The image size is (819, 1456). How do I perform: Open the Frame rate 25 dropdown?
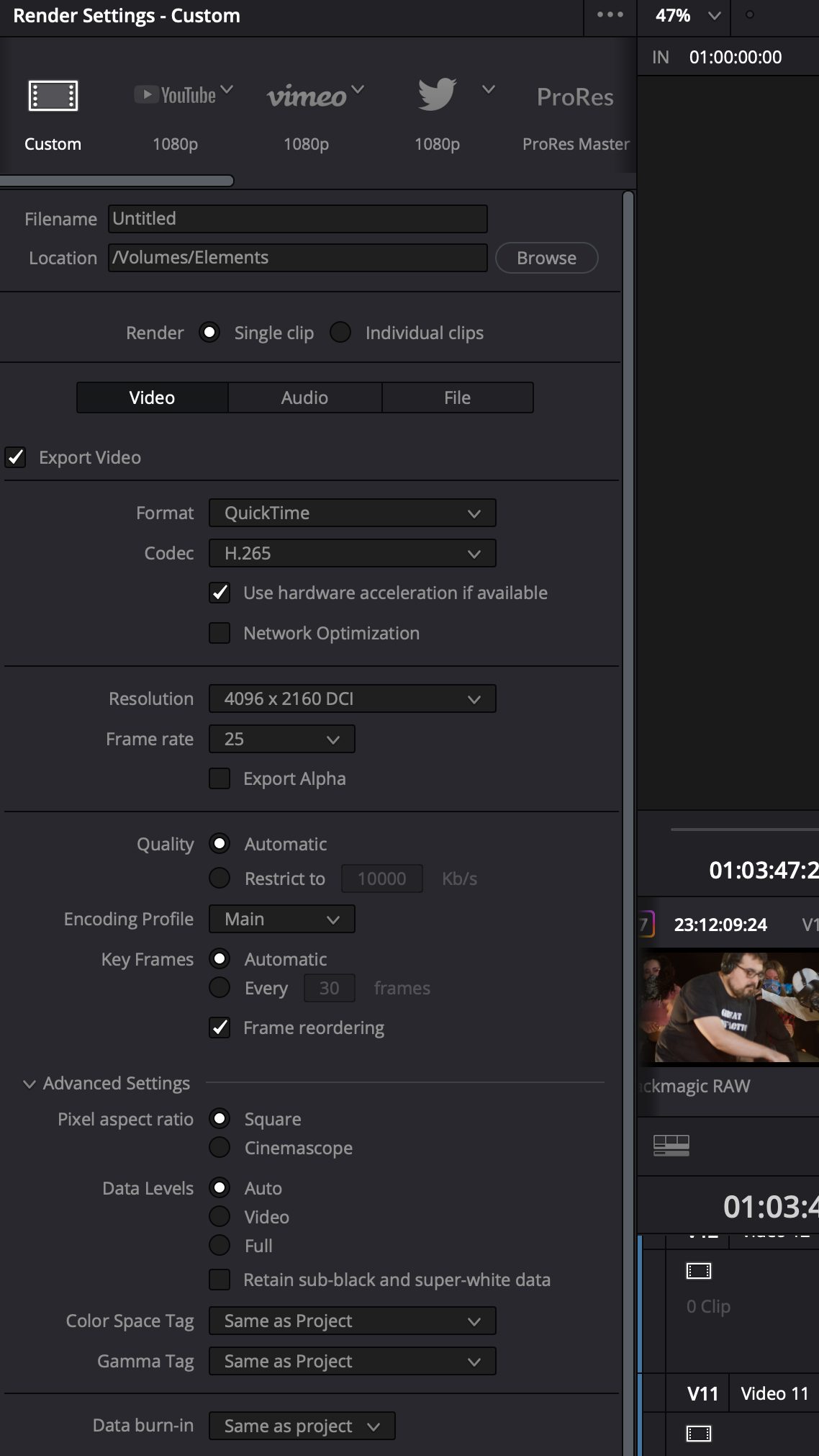pos(282,740)
